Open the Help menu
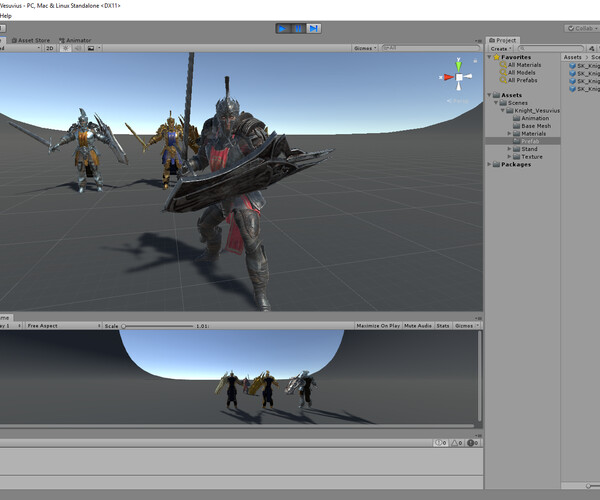 point(6,16)
